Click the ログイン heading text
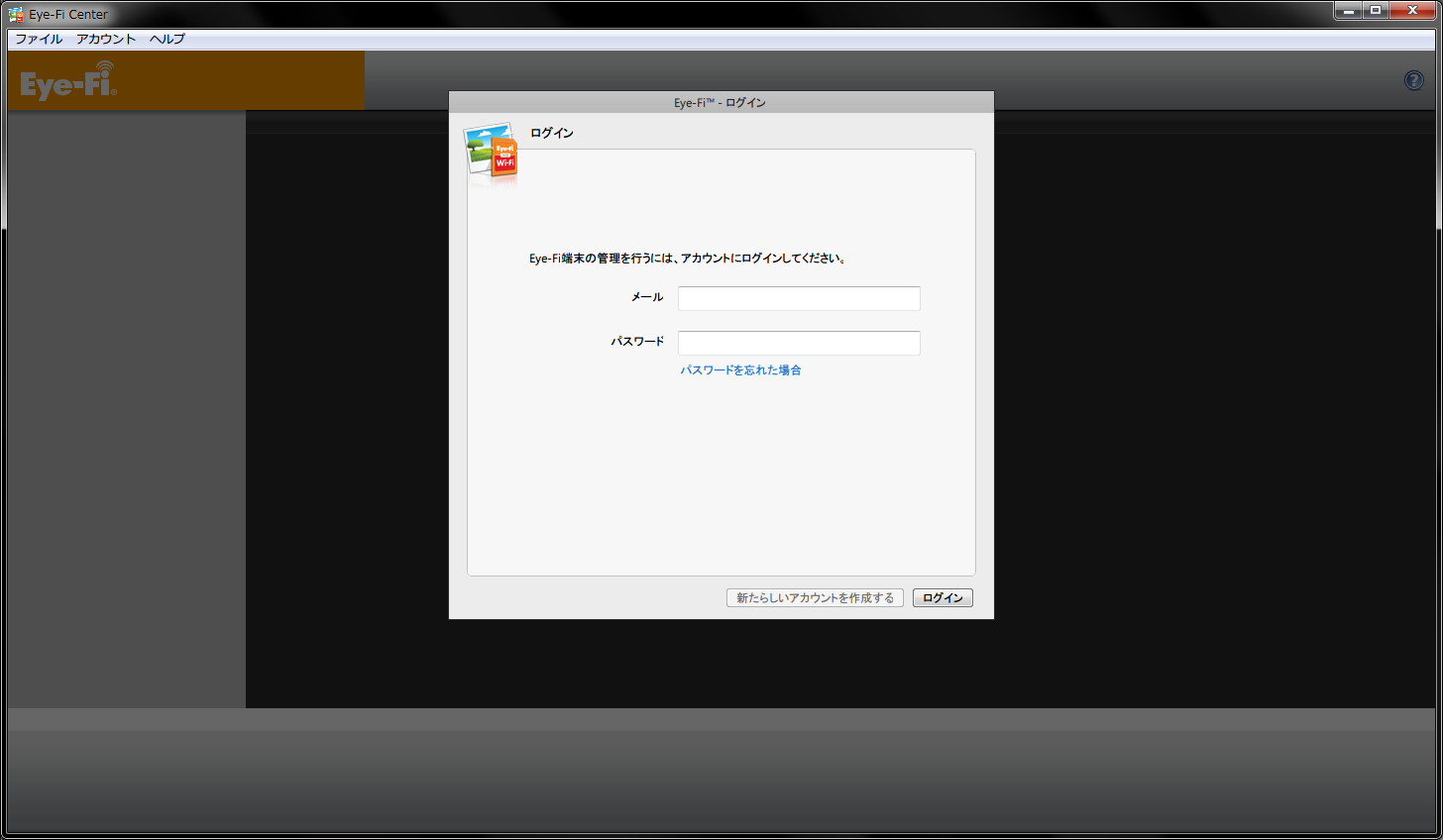The image size is (1443, 840). [552, 133]
